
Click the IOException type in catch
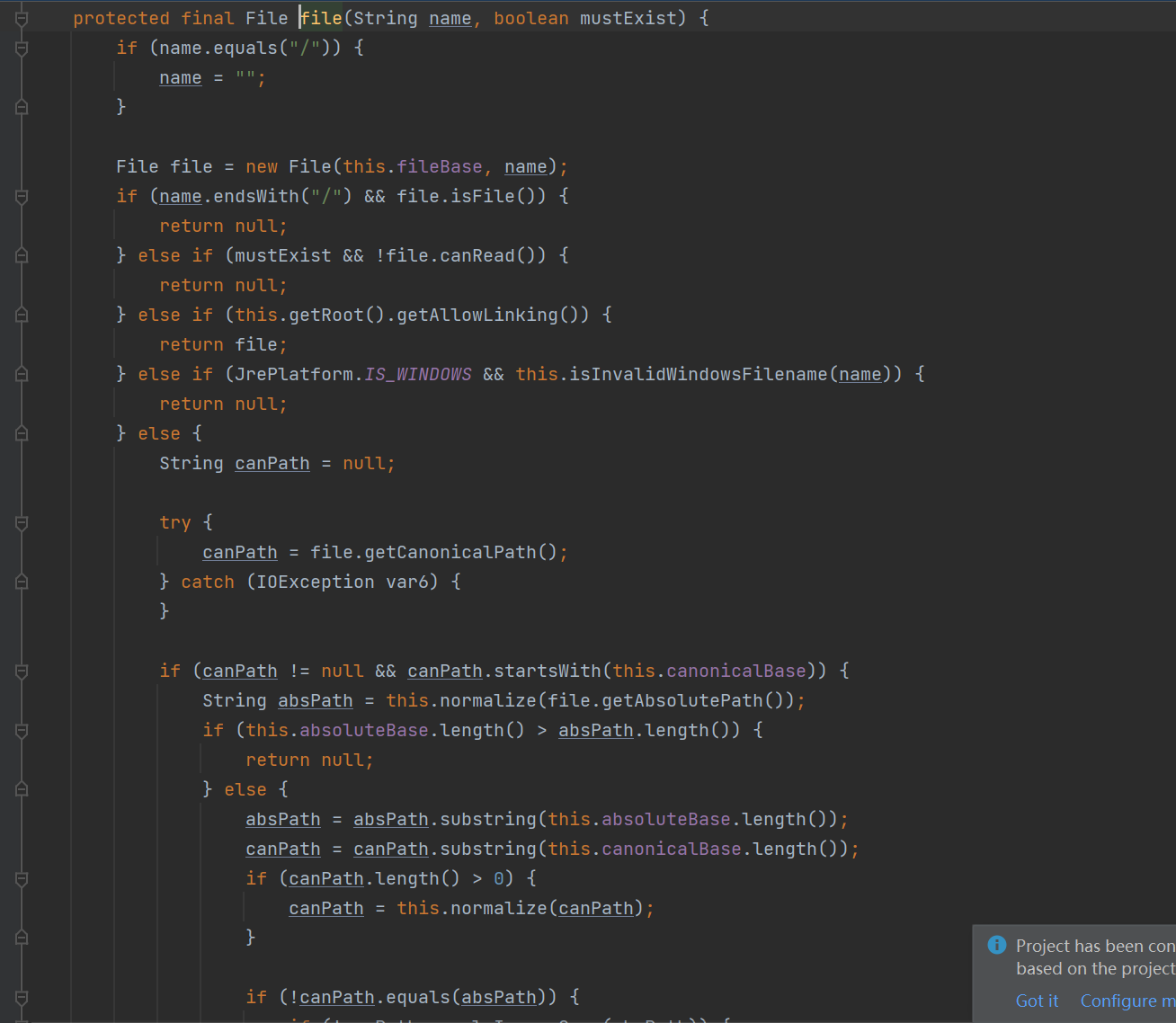click(x=316, y=582)
